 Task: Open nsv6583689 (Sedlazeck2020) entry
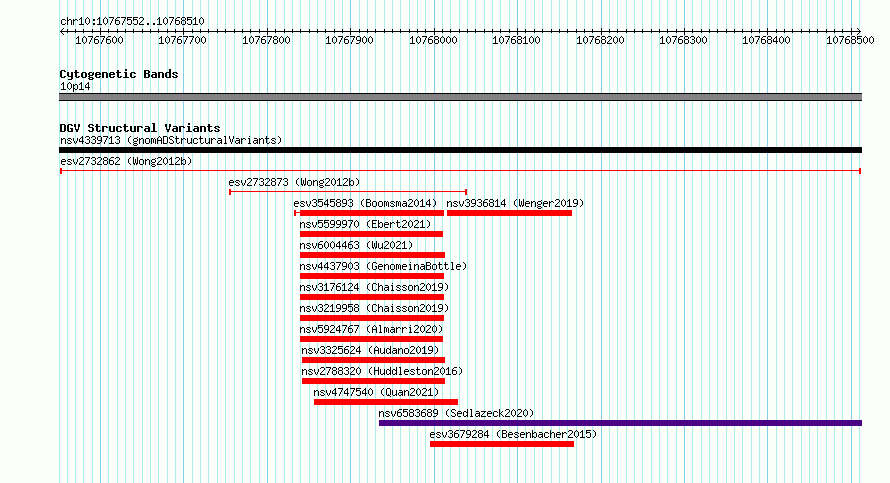[456, 413]
